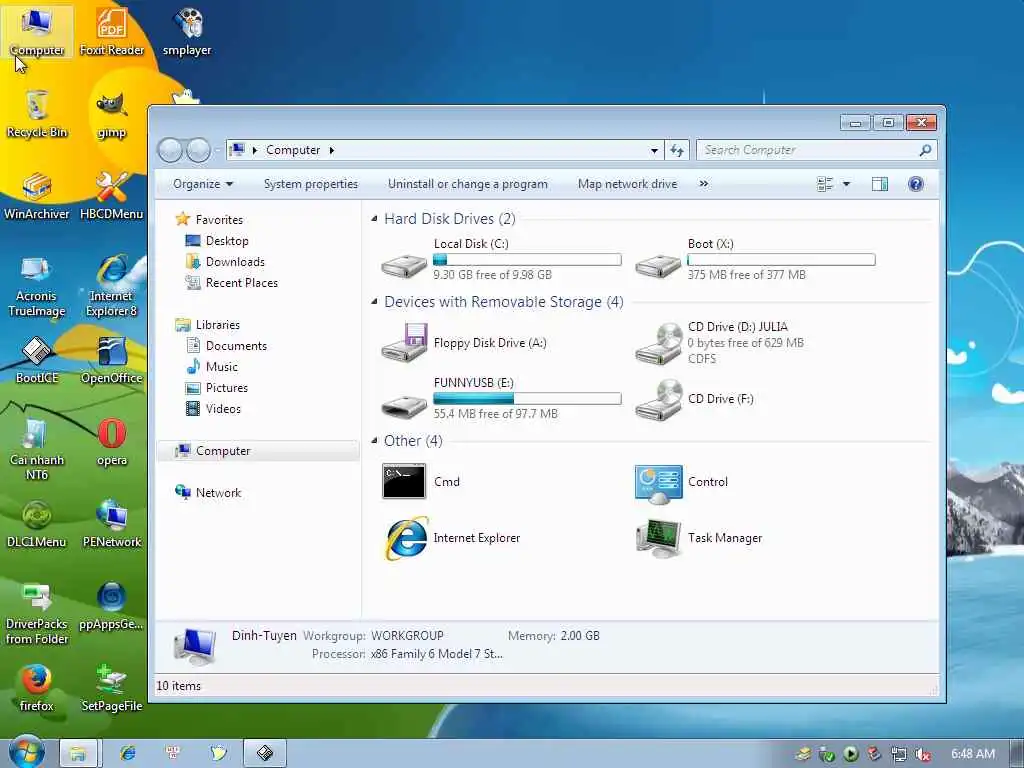Viewport: 1024px width, 768px height.
Task: Select the DLC1Menu desktop icon
Action: point(37,524)
